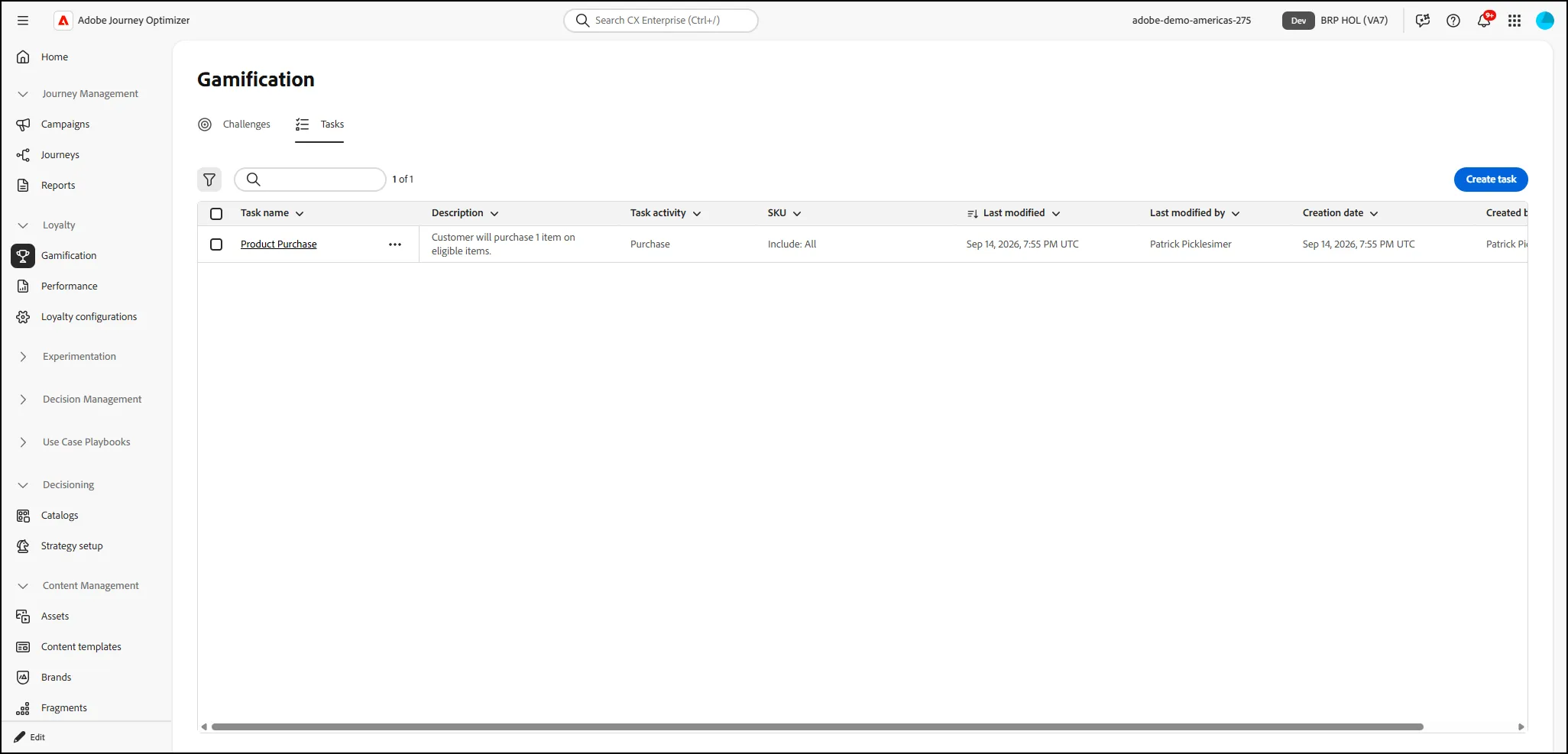Image resolution: width=1568 pixels, height=754 pixels.
Task: Expand the Use Case Playbooks section
Action: (x=23, y=442)
